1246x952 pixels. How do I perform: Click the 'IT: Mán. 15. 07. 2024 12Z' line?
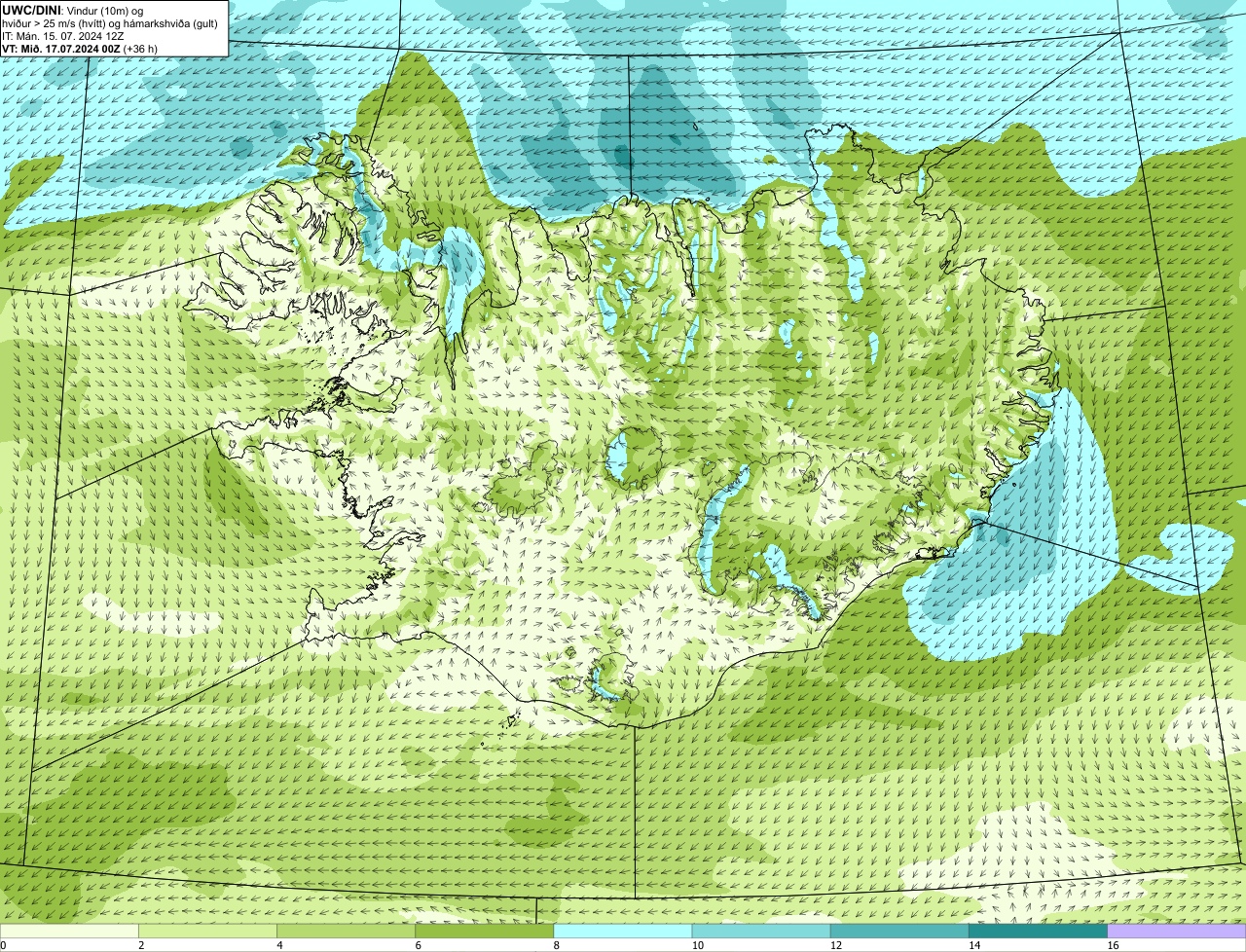click(63, 35)
